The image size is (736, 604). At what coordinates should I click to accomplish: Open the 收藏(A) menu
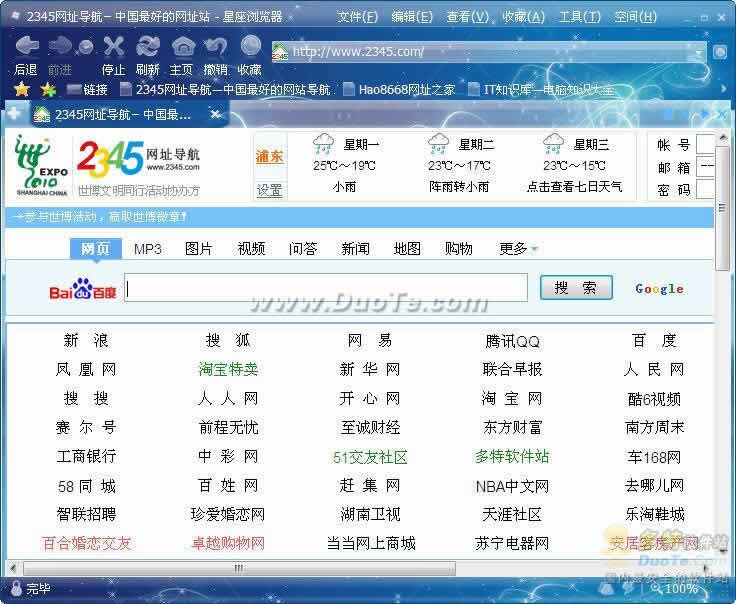(x=523, y=17)
